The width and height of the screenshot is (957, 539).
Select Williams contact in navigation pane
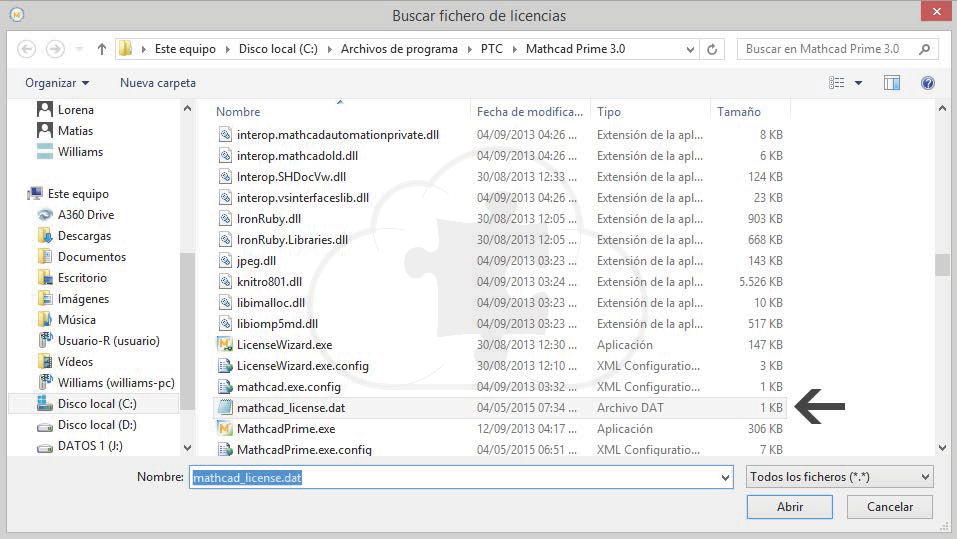(x=70, y=151)
